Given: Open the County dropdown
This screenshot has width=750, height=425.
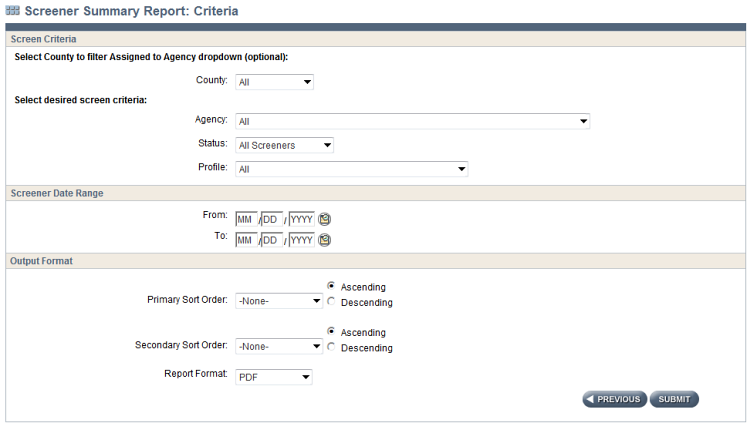Looking at the screenshot, I should (274, 82).
